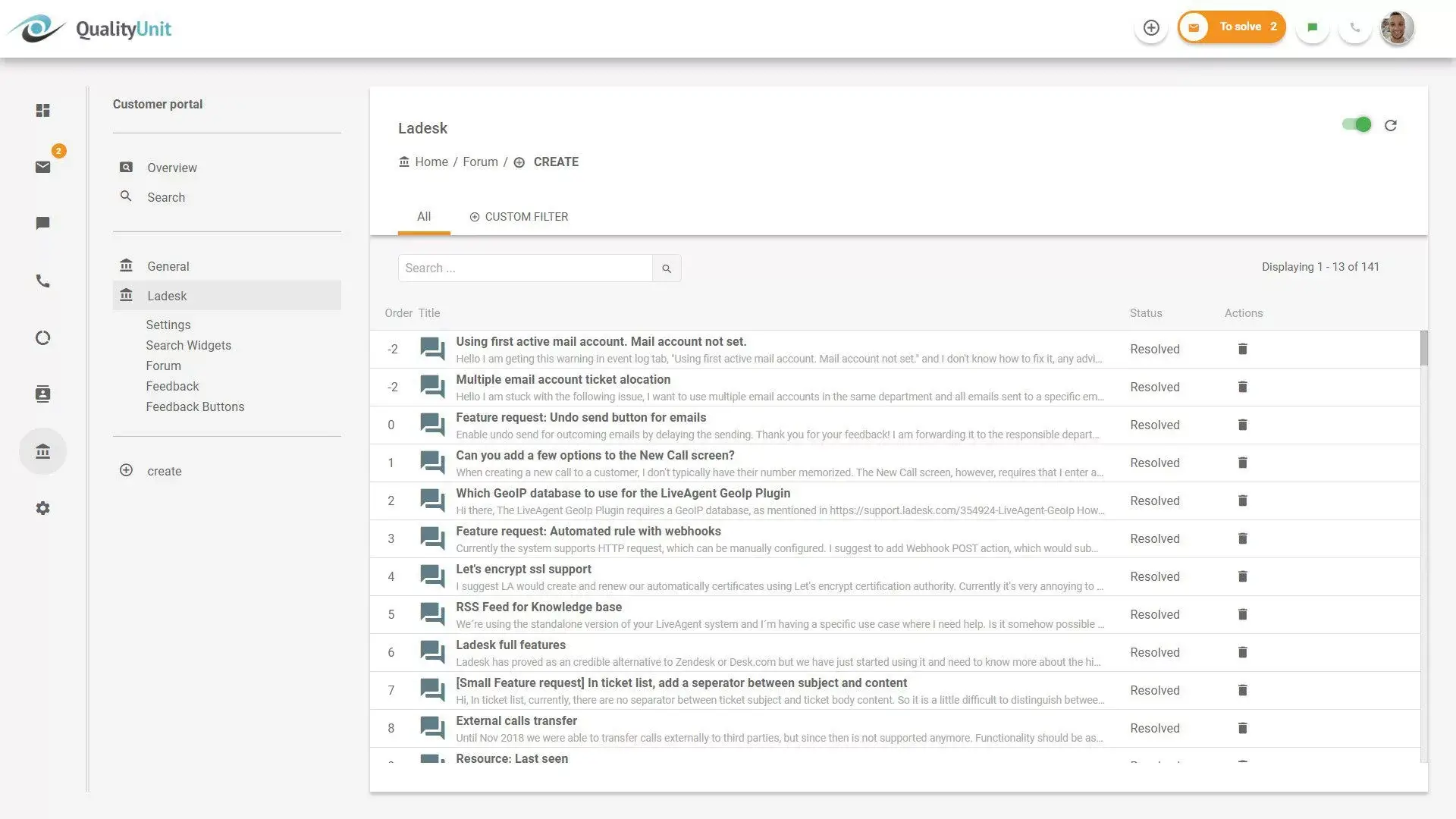Disable the Ladesk forum active toggle

1357,124
